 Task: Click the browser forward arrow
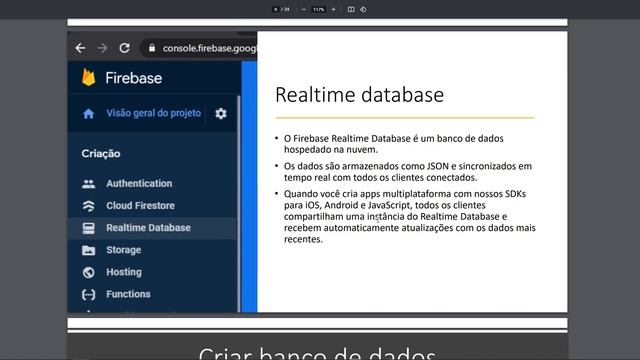pyautogui.click(x=102, y=48)
